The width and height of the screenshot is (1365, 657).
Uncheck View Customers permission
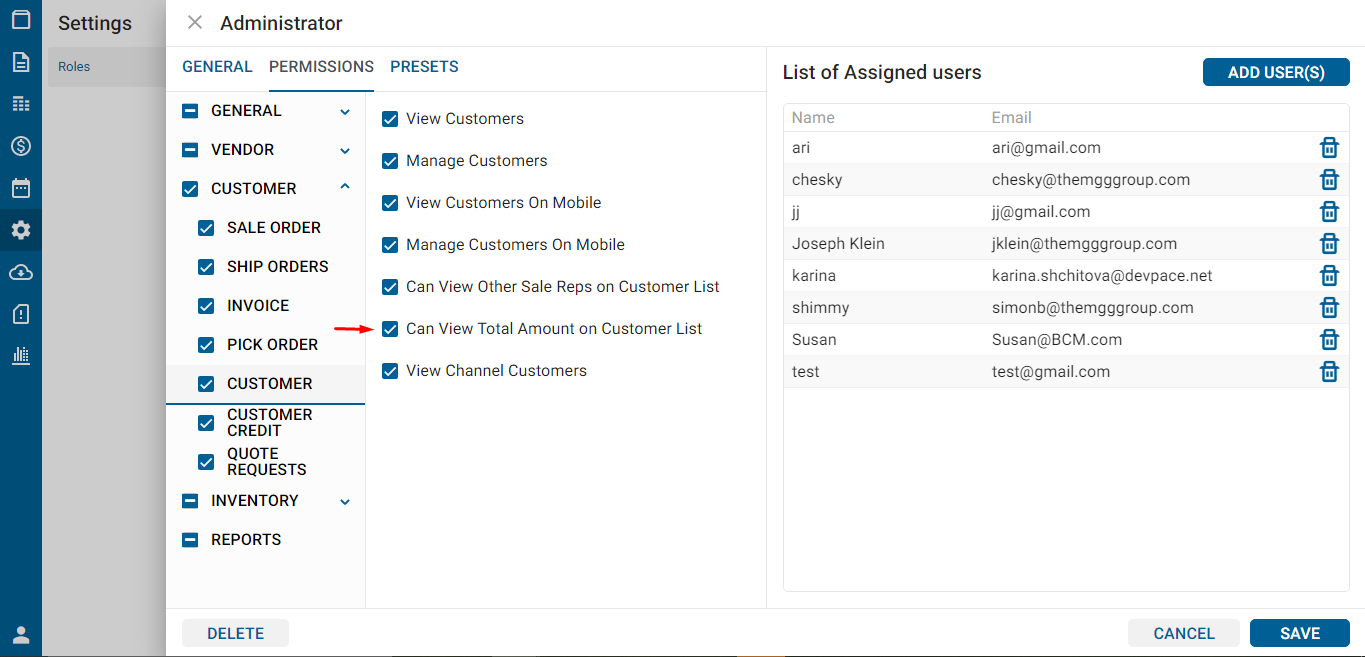(391, 119)
